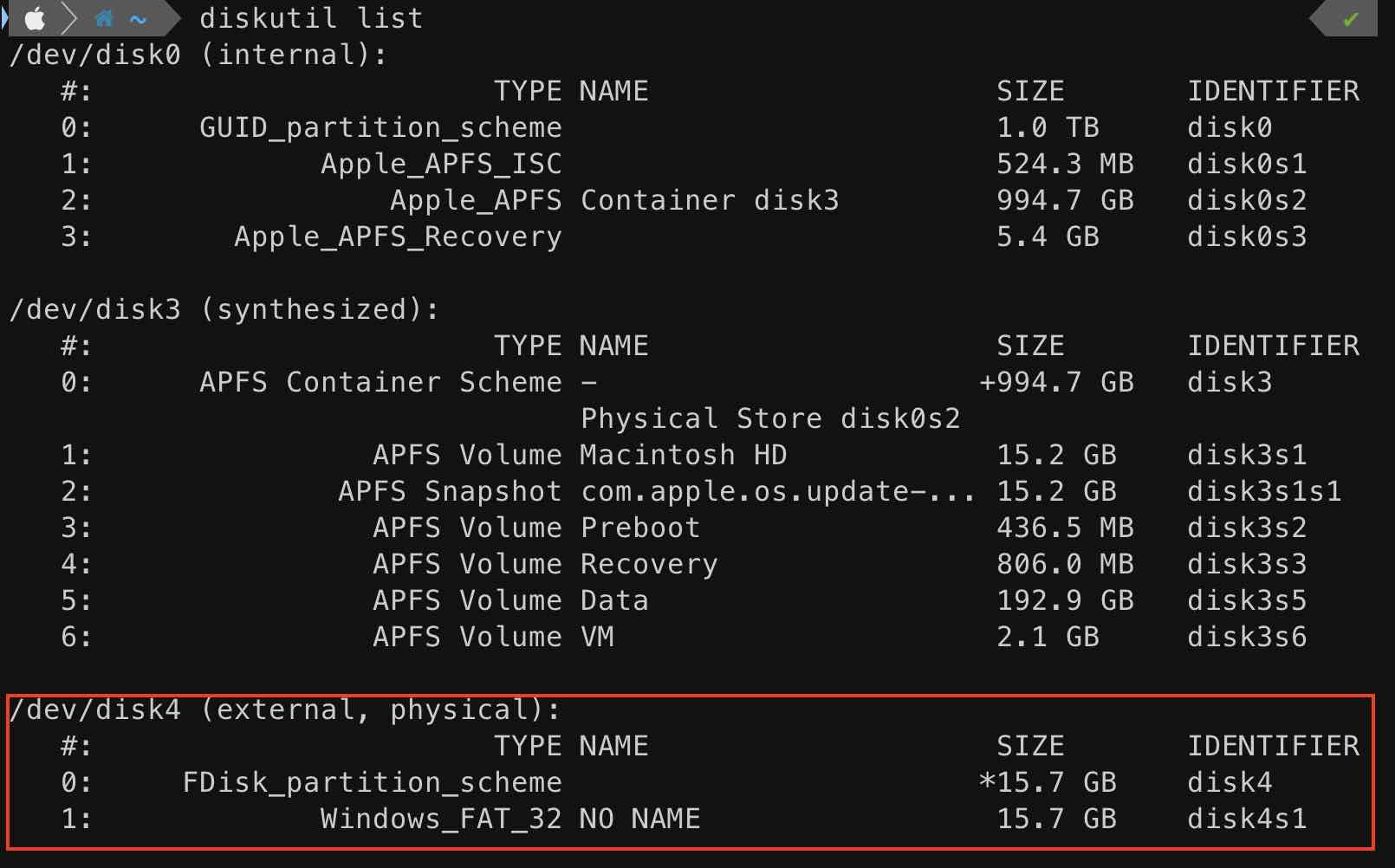Click the '+994.7 GB' size value
The width and height of the screenshot is (1395, 868).
click(1056, 382)
